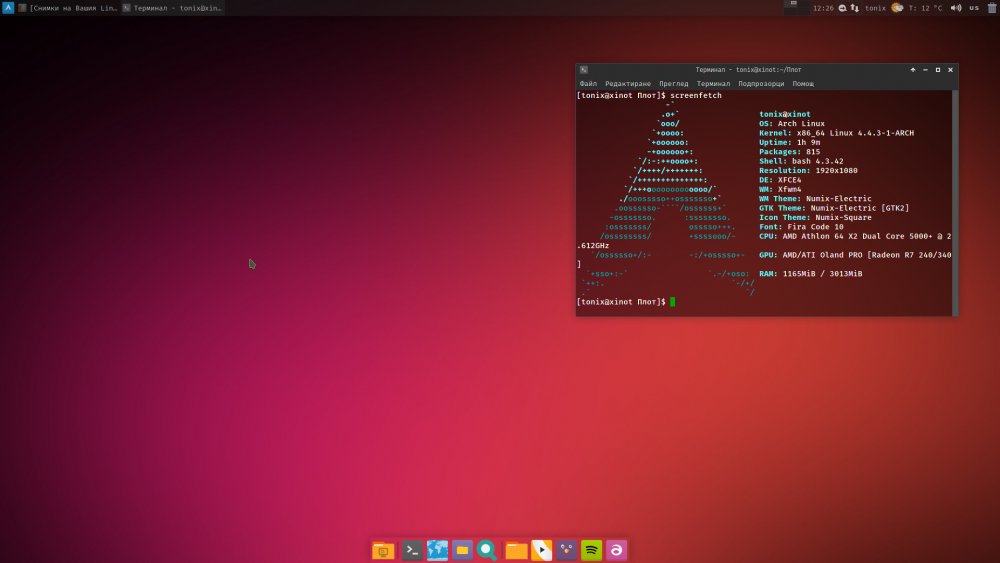
Task: Click the volume speaker icon
Action: coord(956,8)
